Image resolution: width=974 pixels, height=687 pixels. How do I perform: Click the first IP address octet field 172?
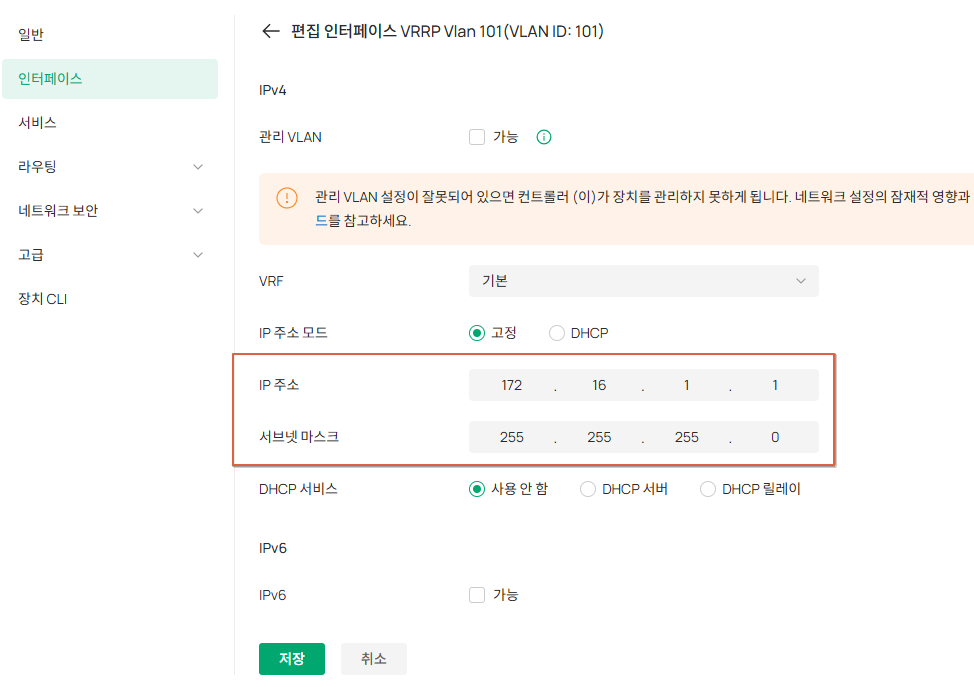512,385
